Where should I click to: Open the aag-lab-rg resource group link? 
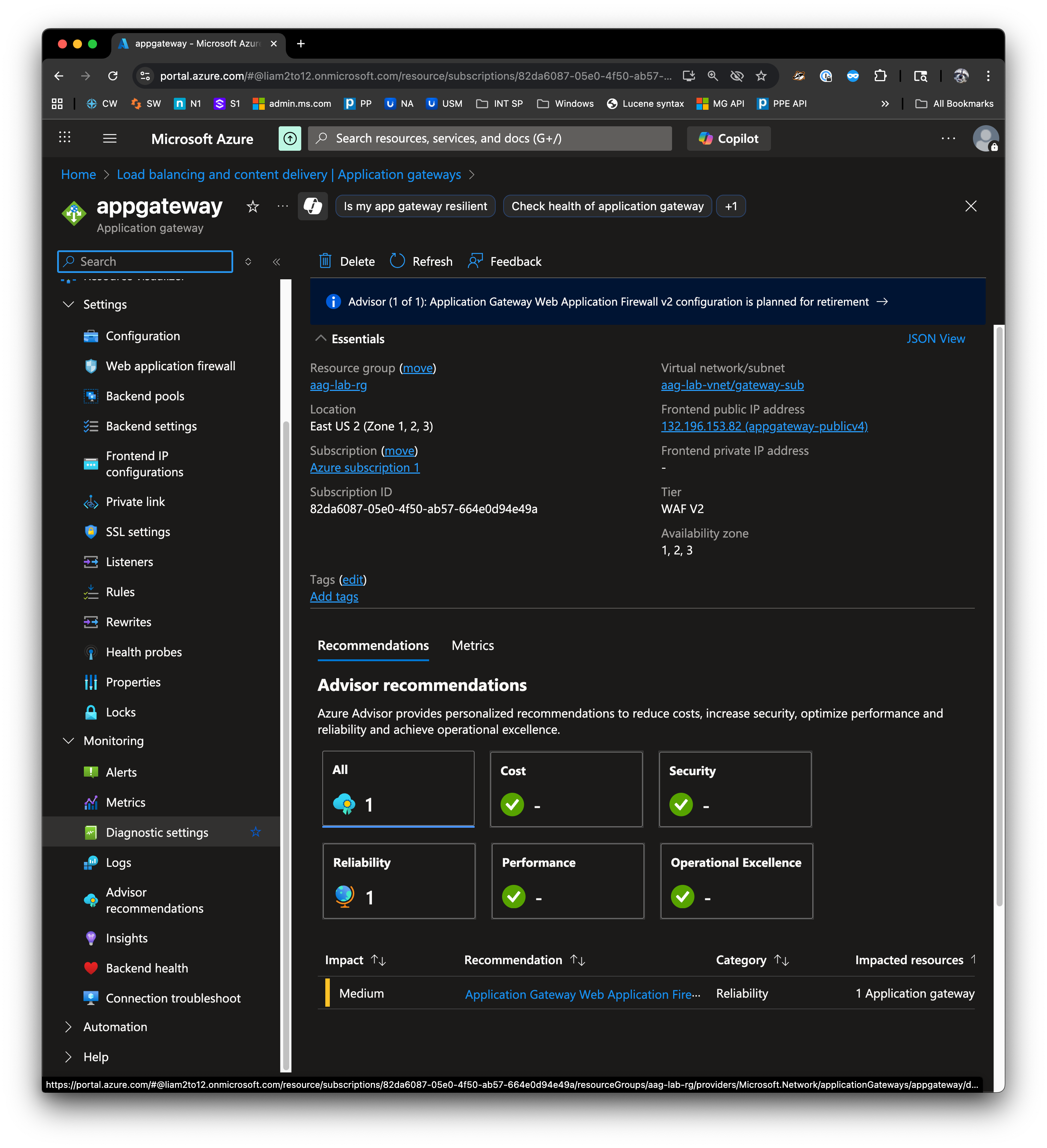click(x=338, y=385)
